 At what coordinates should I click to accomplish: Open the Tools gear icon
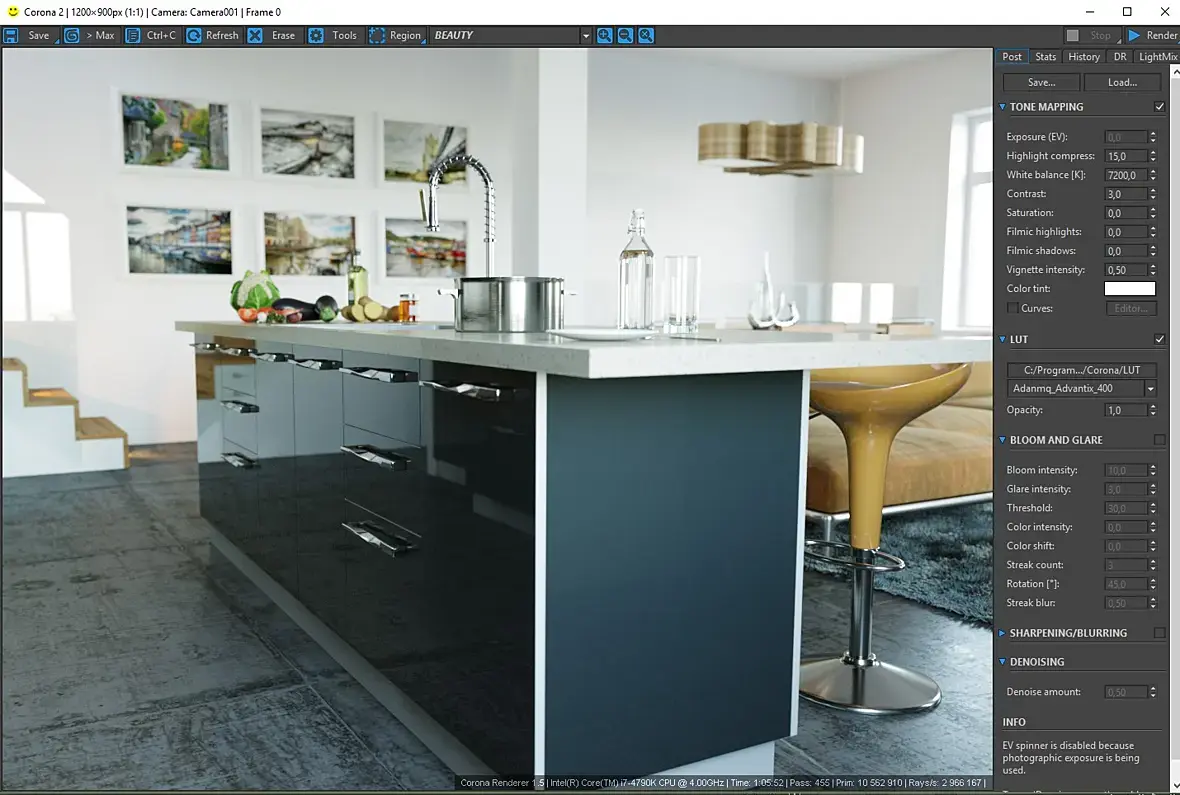[x=316, y=35]
